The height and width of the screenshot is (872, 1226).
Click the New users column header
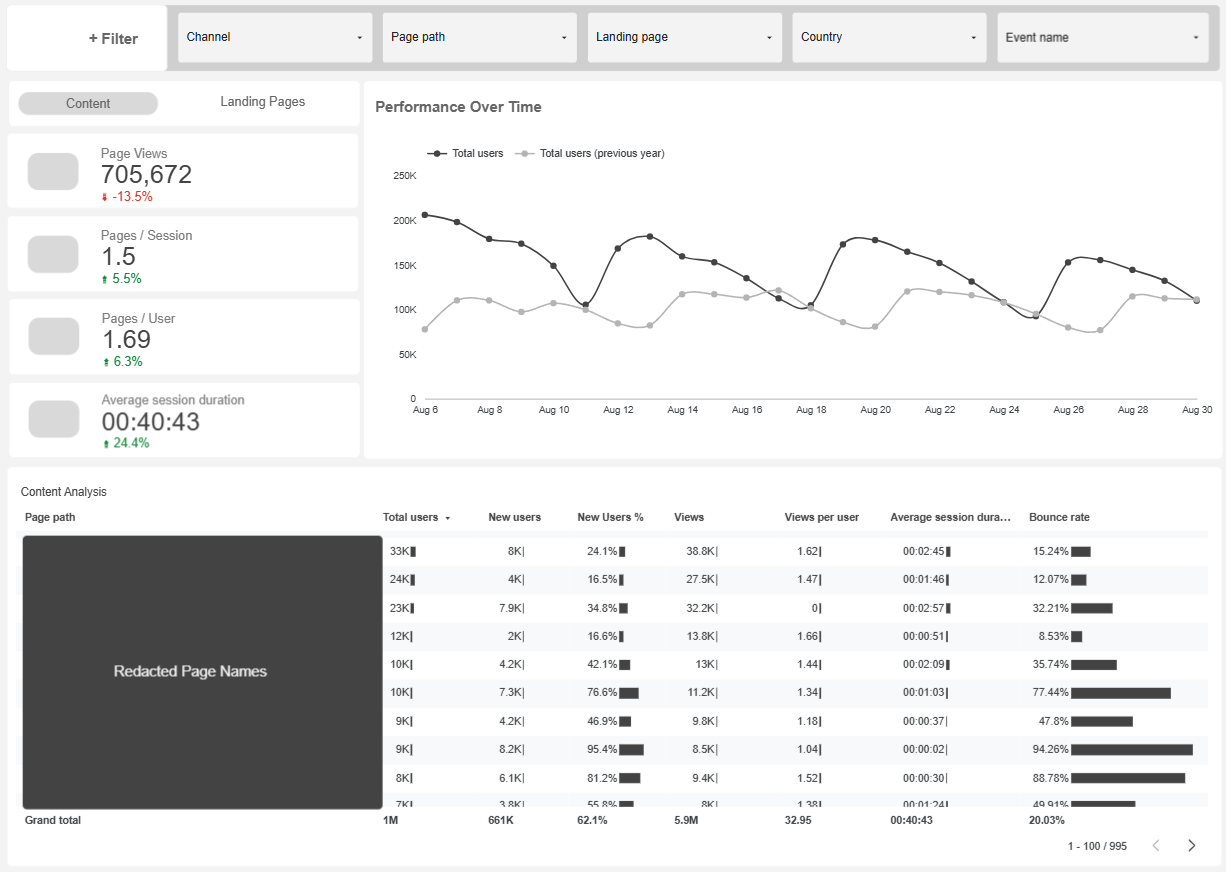pyautogui.click(x=515, y=517)
